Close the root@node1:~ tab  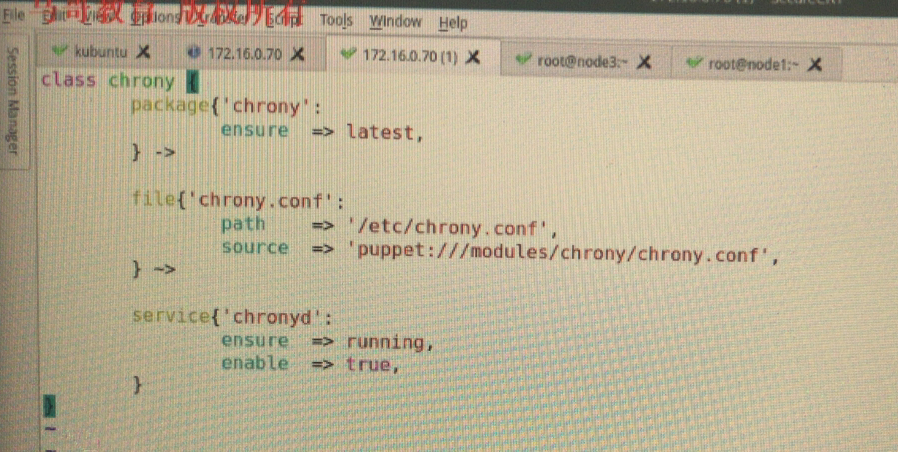coord(814,64)
